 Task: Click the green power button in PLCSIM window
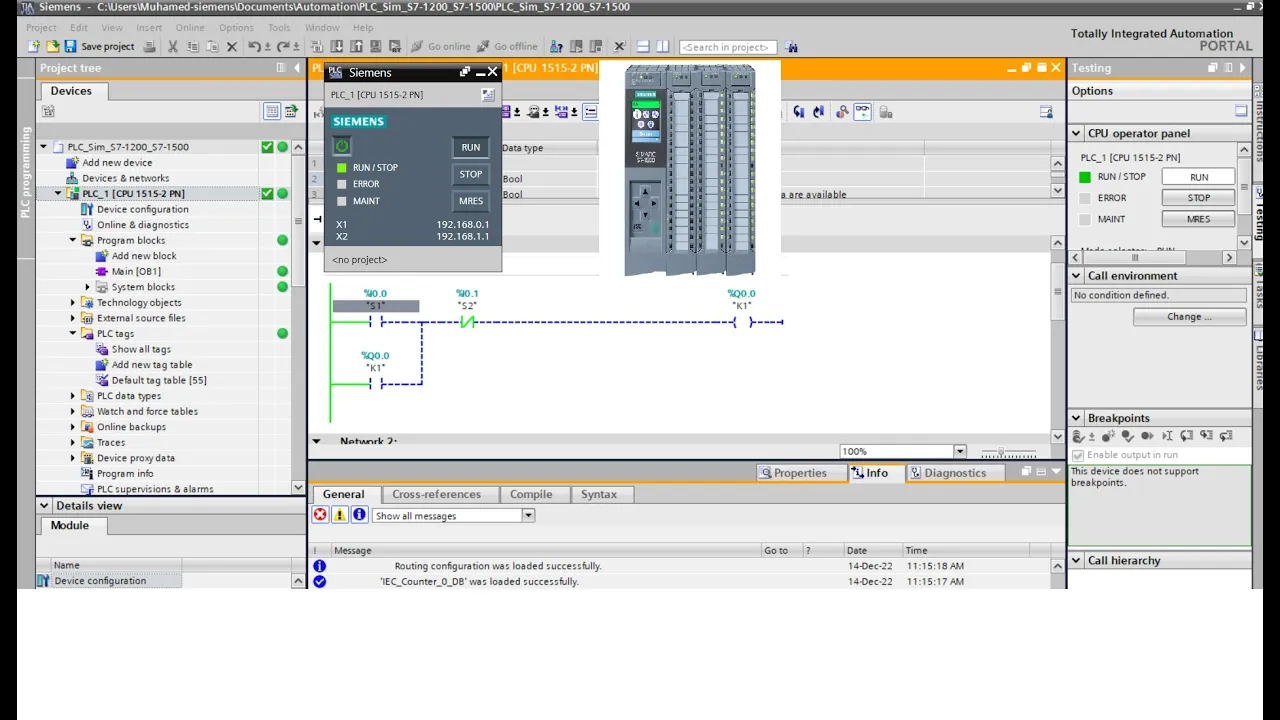tap(342, 146)
